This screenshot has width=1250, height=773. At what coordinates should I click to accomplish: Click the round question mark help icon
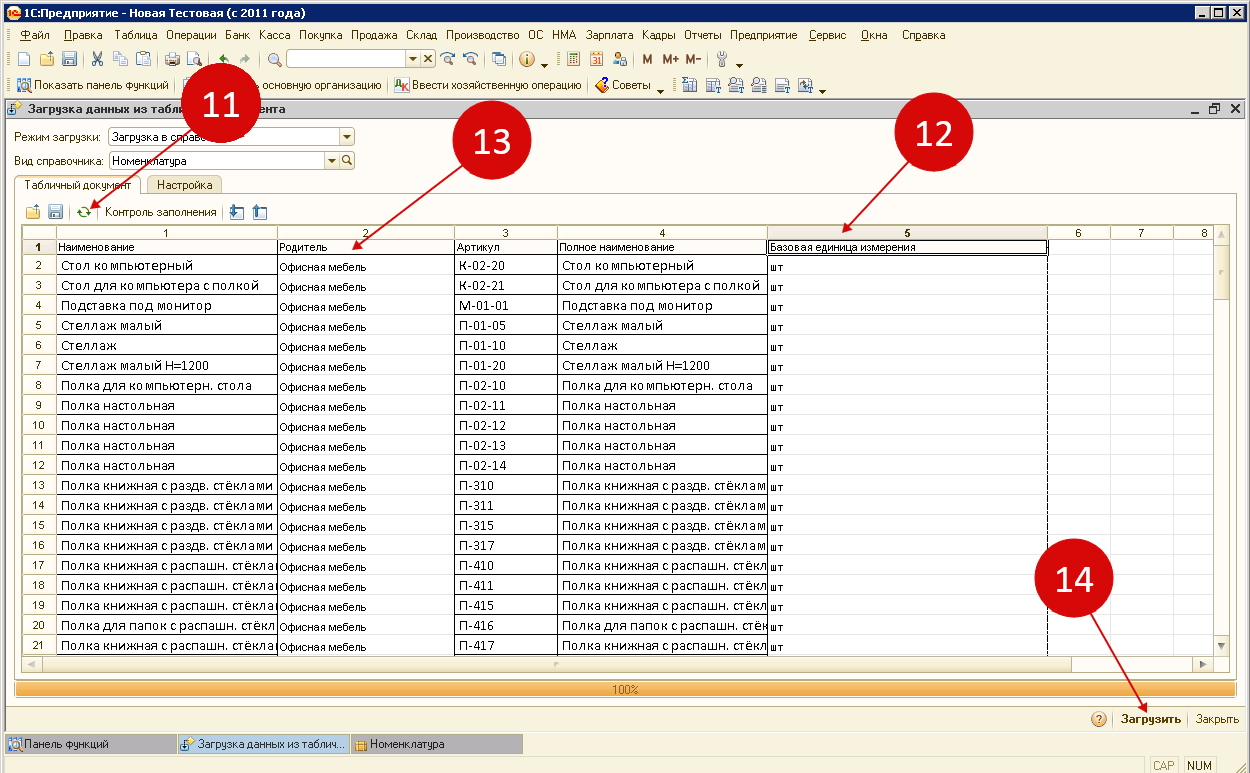tap(1098, 719)
